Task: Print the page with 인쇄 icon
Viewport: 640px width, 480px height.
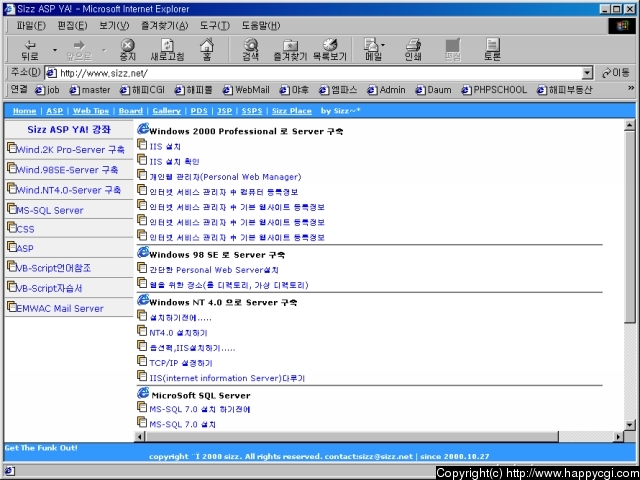Action: [413, 50]
